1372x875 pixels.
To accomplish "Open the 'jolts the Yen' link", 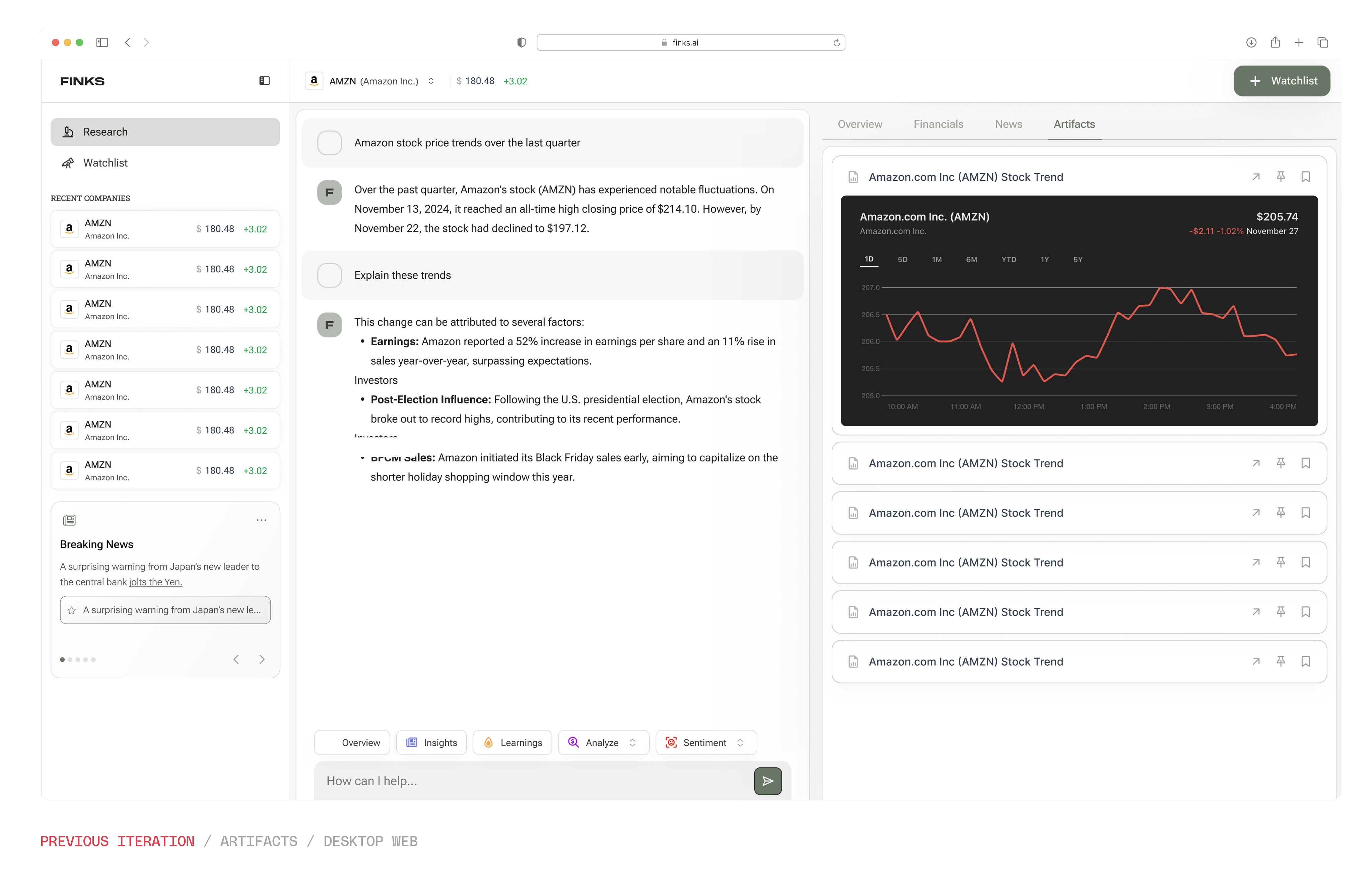I will (x=155, y=582).
